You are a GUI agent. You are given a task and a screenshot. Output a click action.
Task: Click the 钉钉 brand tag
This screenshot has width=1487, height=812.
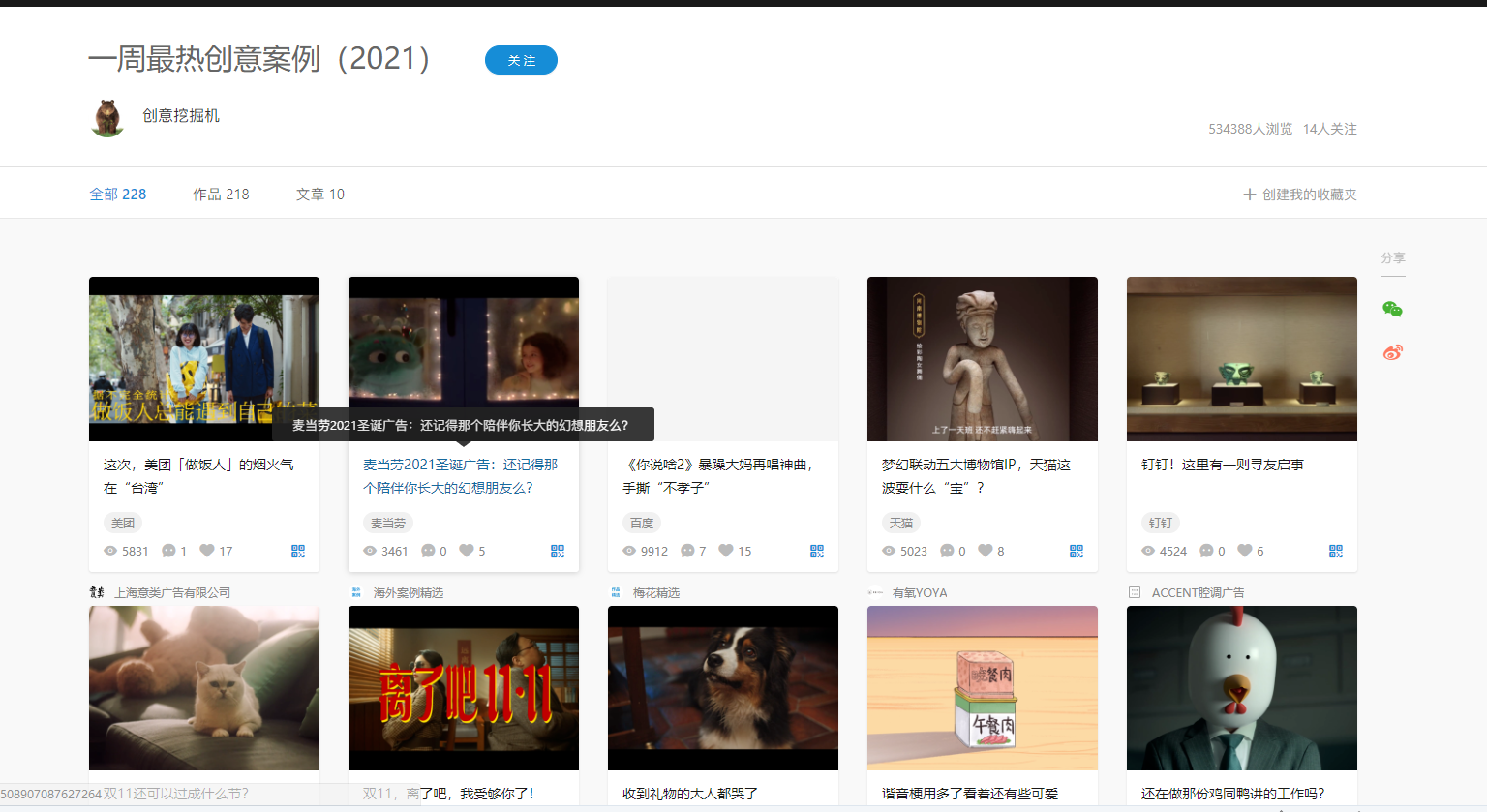(x=1161, y=523)
